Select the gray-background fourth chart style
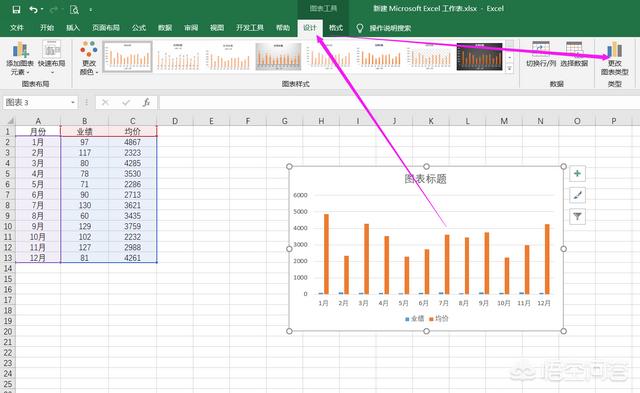 pos(278,57)
